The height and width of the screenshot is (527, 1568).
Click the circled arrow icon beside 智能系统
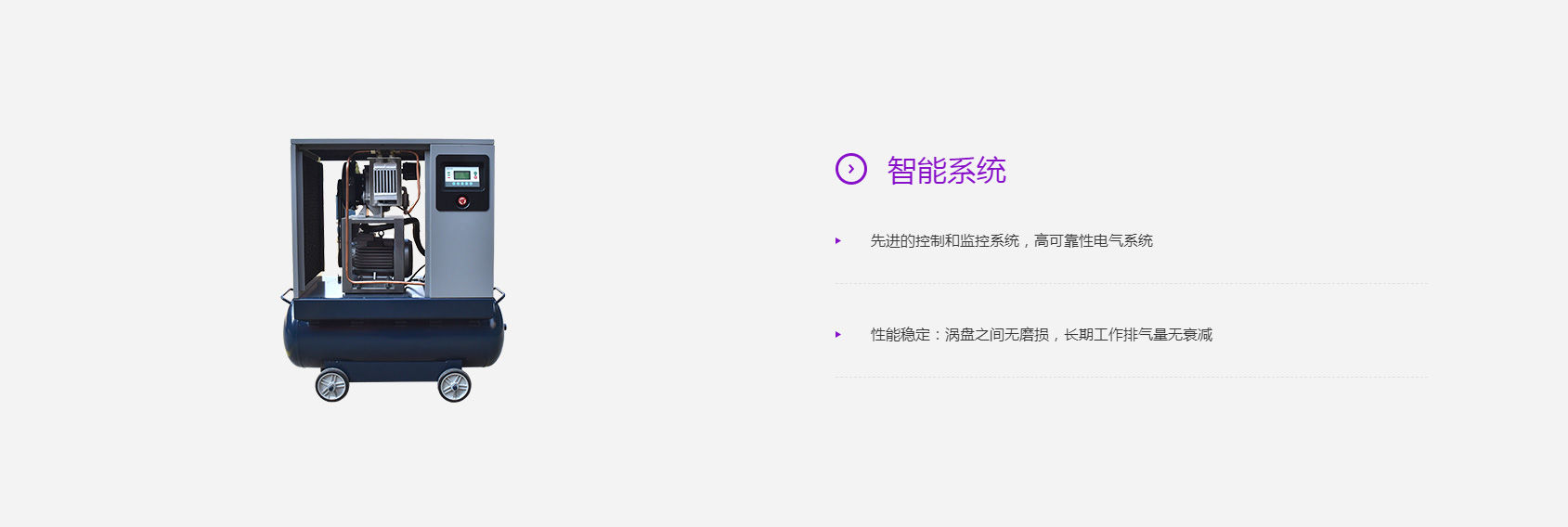click(850, 169)
